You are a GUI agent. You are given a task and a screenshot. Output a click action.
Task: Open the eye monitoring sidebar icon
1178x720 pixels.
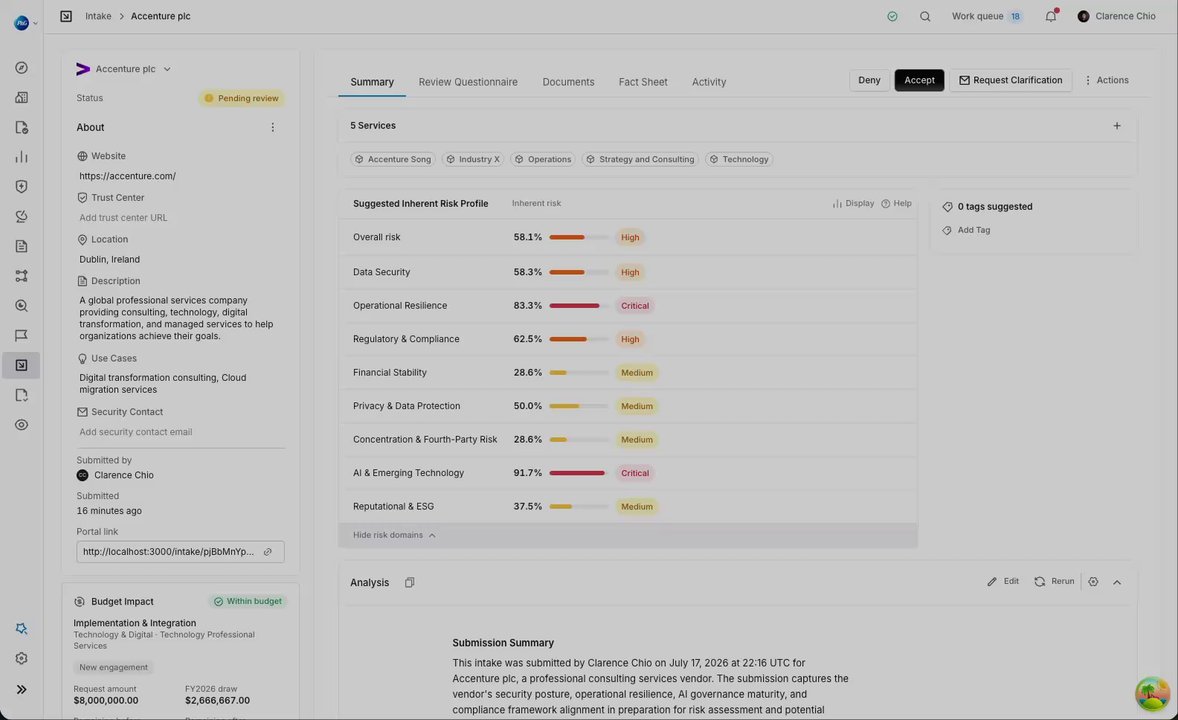pos(22,425)
